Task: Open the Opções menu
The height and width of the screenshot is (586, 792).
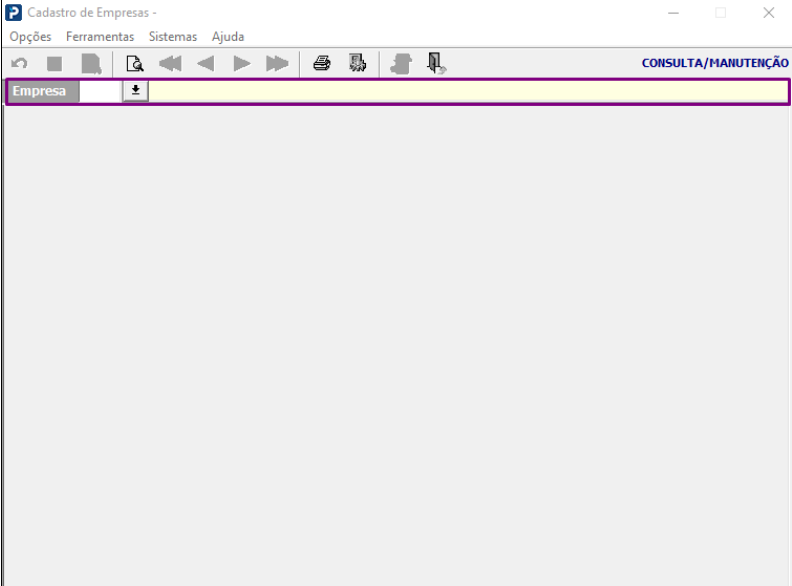Action: [x=30, y=37]
